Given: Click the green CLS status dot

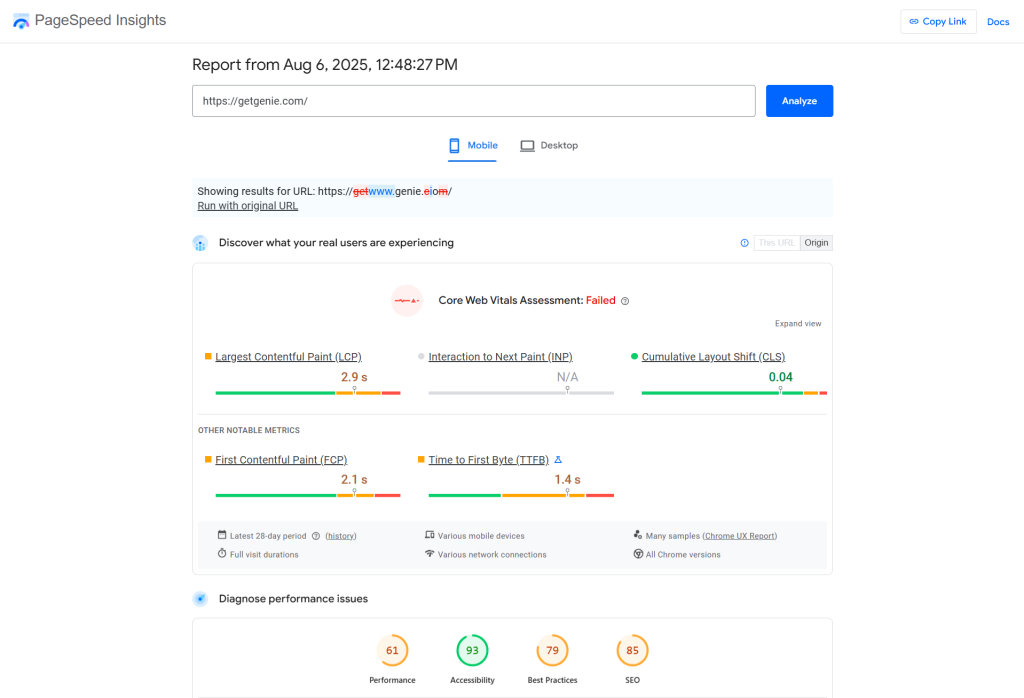Looking at the screenshot, I should click(x=634, y=357).
